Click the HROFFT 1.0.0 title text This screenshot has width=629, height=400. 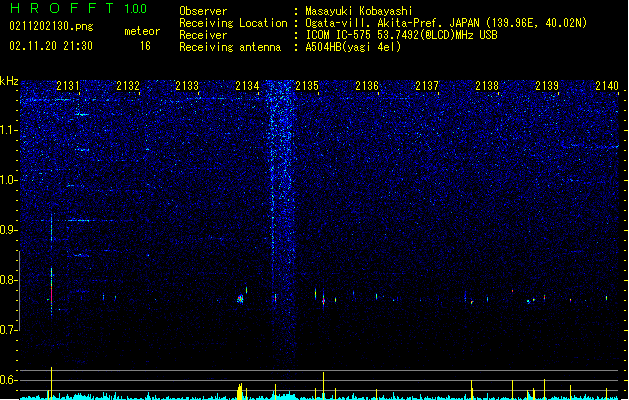pos(78,8)
